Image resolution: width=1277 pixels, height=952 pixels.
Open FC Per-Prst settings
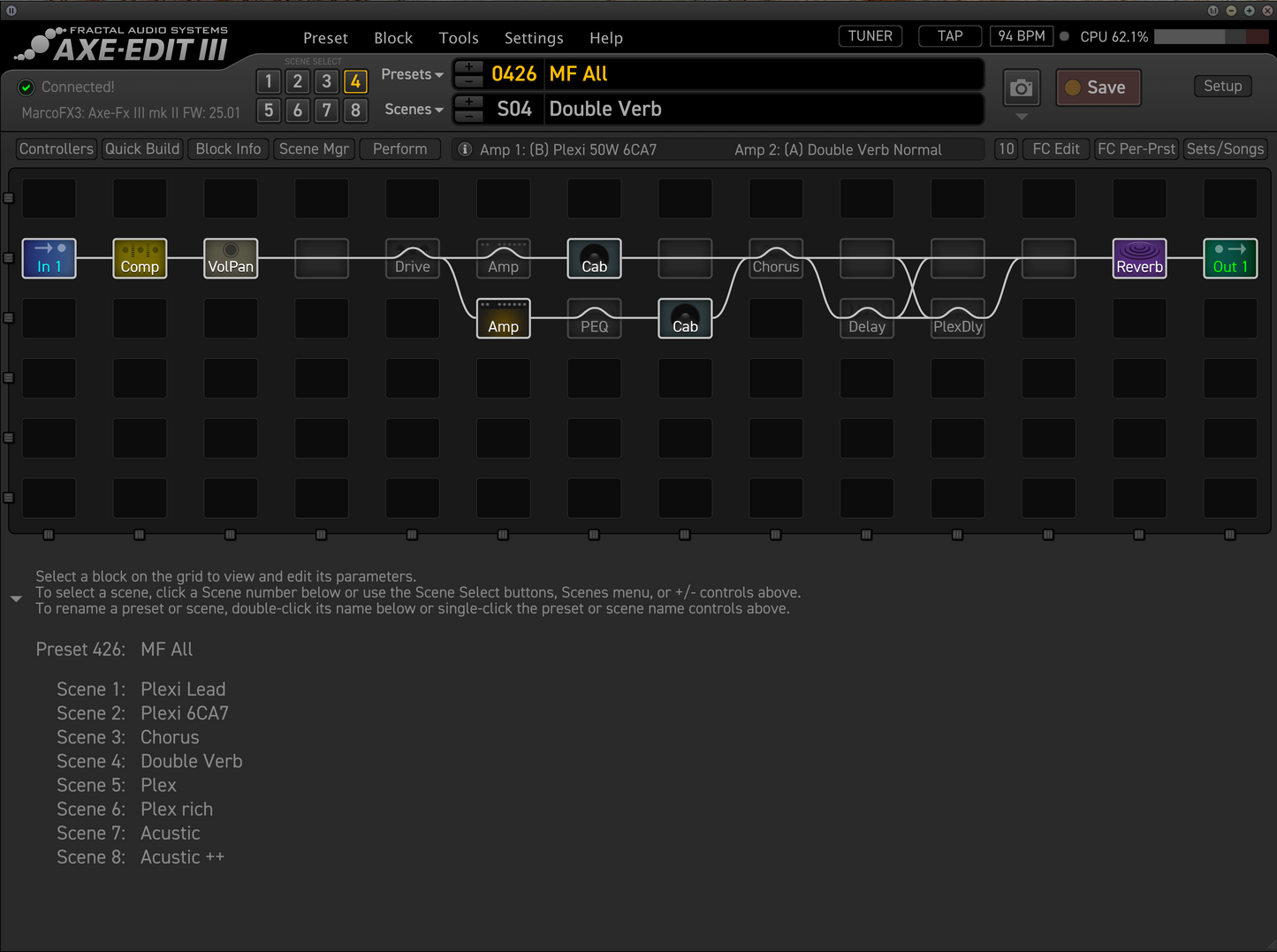point(1136,149)
